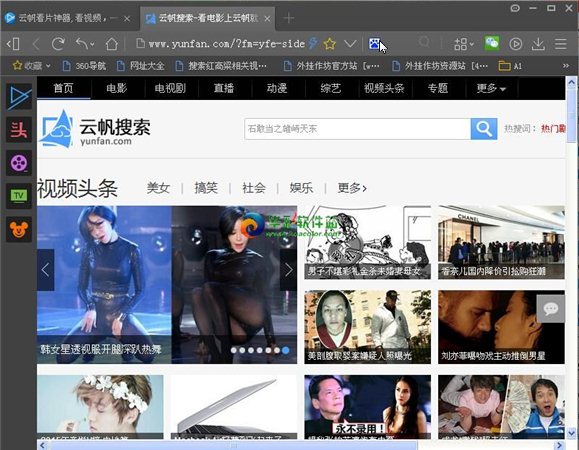Bookmark this page with the star
579x450 pixels.
(329, 44)
